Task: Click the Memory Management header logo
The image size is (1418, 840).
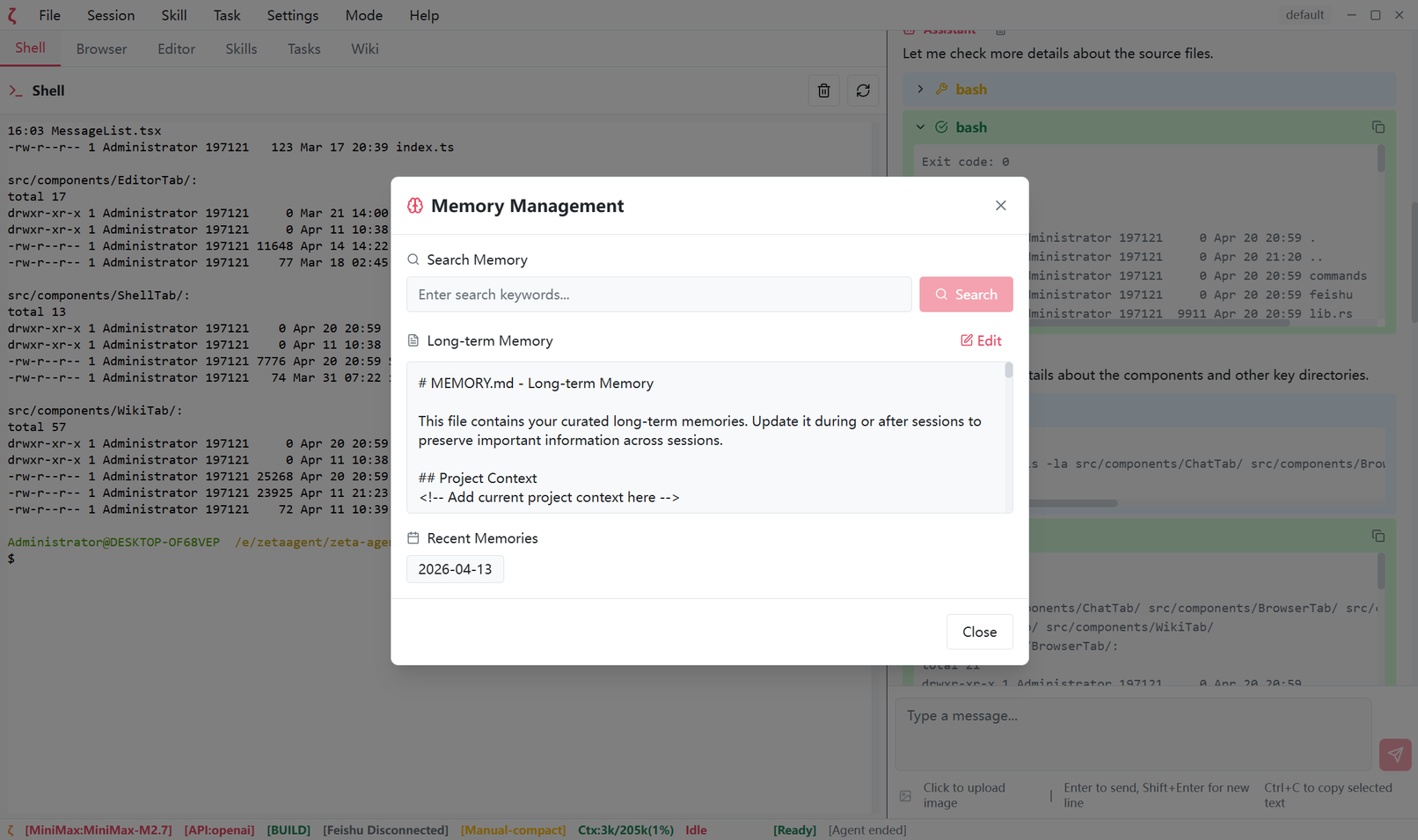Action: [414, 205]
